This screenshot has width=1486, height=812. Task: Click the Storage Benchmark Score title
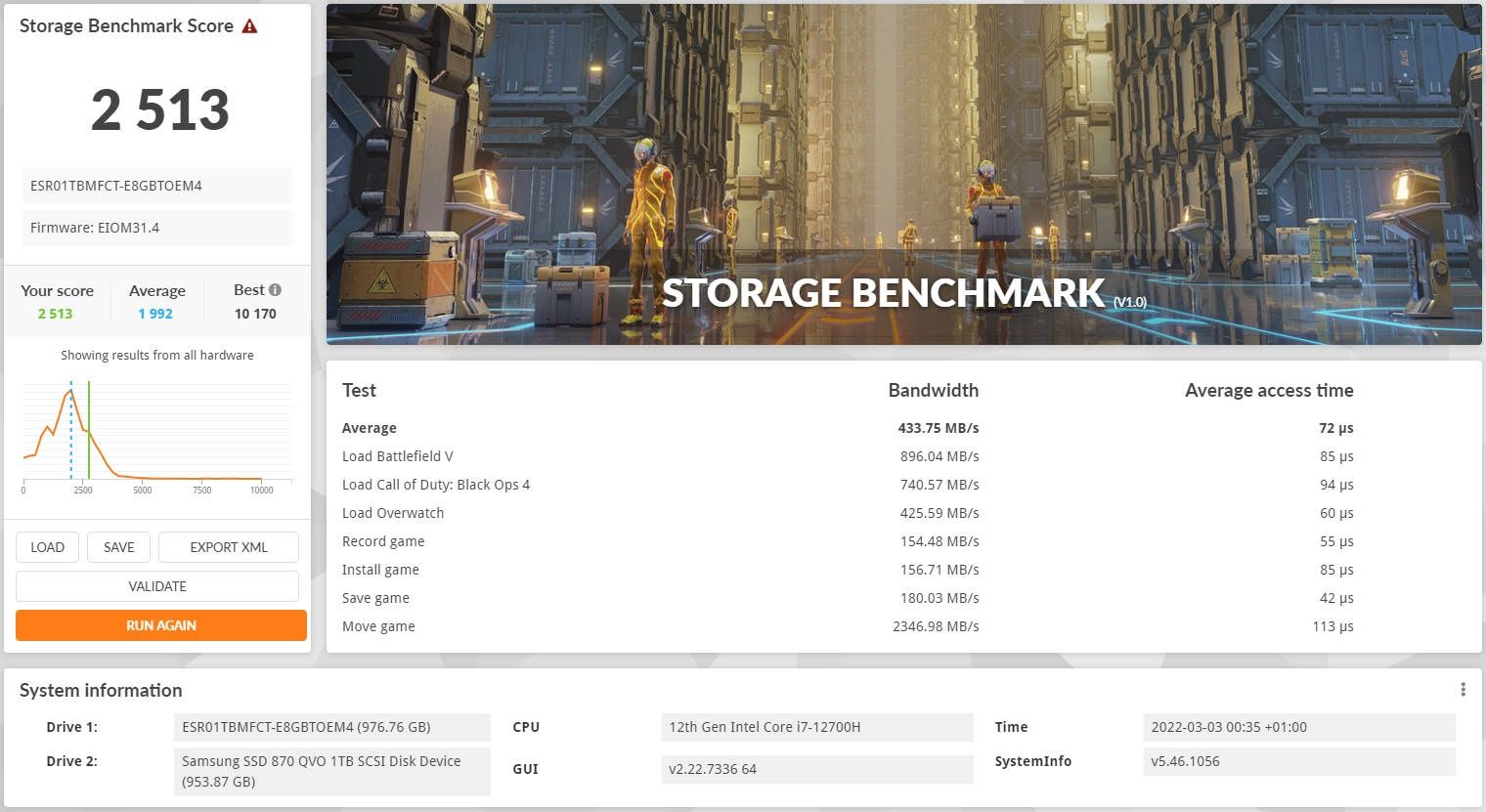tap(126, 26)
